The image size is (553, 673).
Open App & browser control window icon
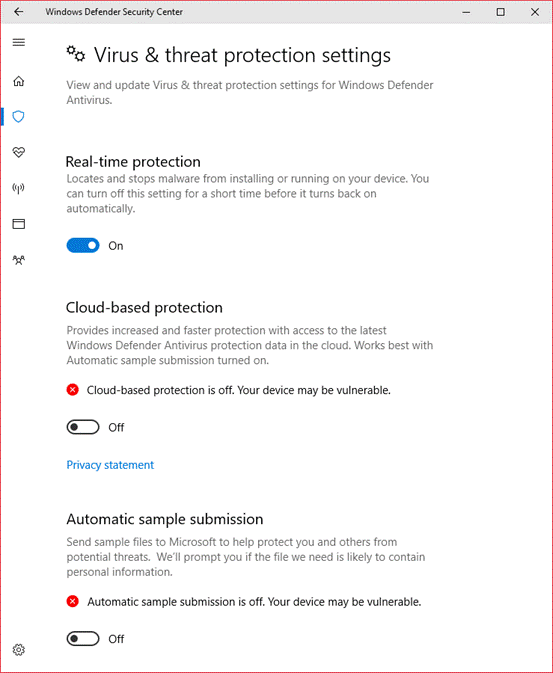point(18,224)
